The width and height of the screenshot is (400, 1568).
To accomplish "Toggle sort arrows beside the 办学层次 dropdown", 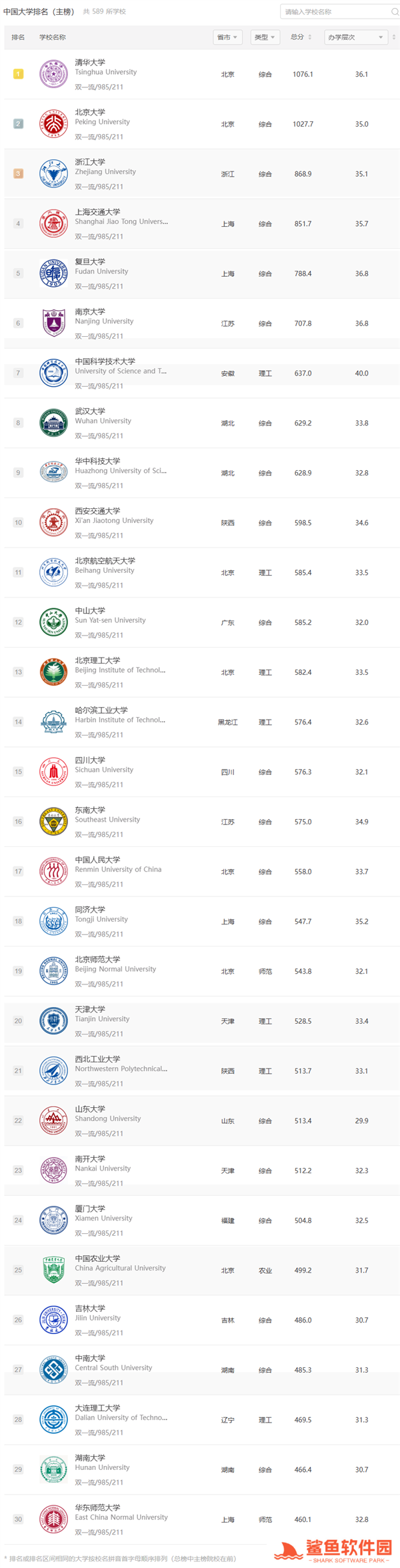I will coord(394,37).
